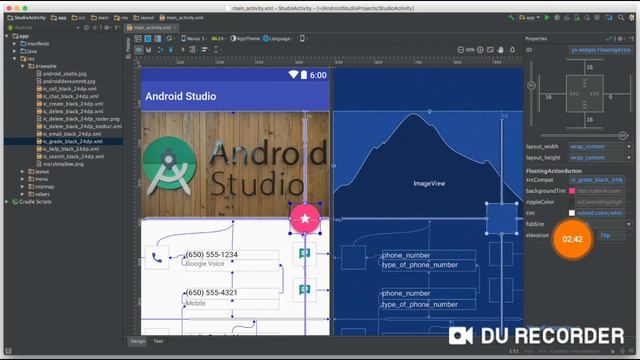Show the blueprint surface view icon

(148, 39)
